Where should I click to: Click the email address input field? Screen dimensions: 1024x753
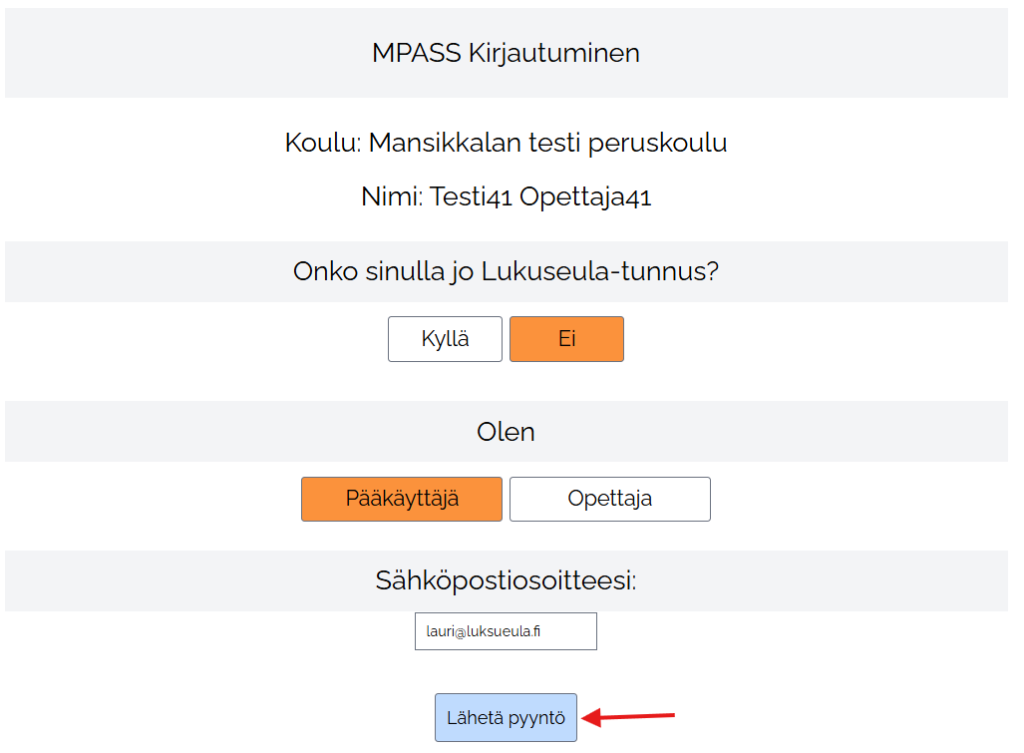[x=505, y=631]
